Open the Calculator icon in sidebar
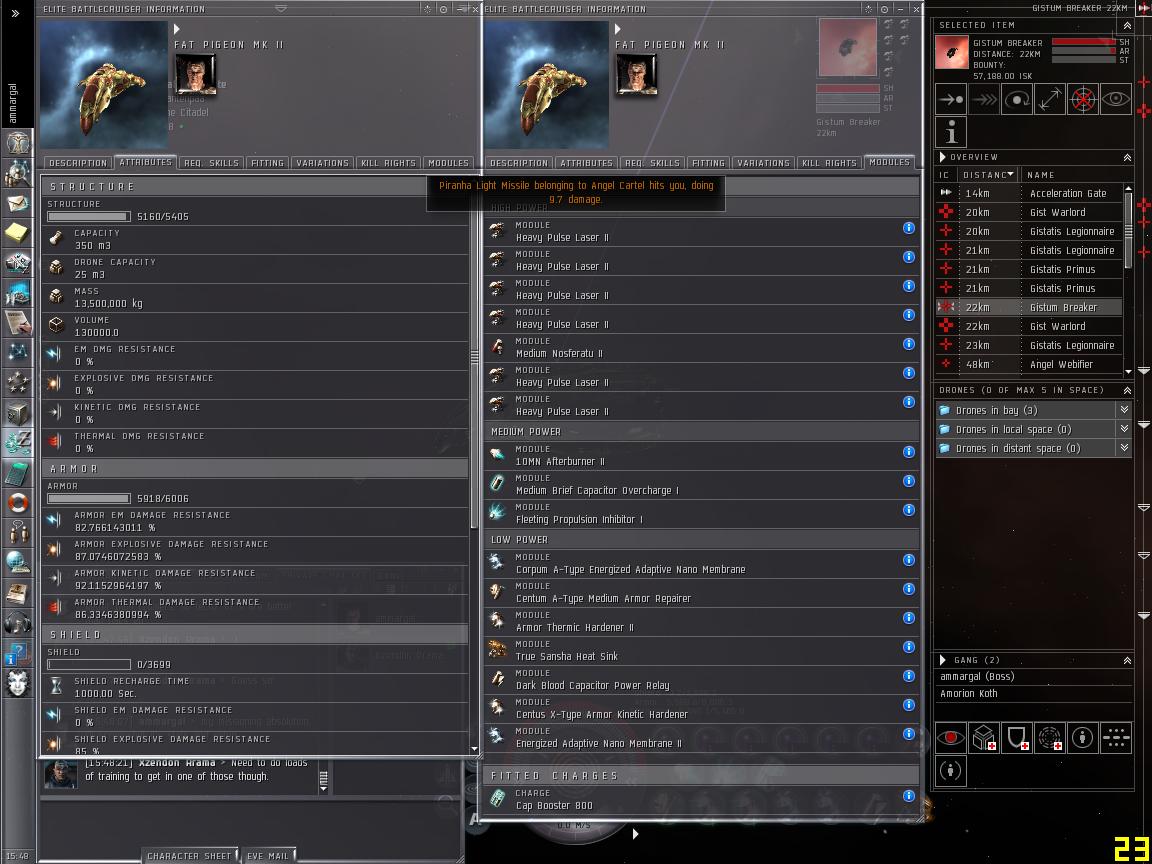Viewport: 1152px width, 864px height. pos(17,474)
